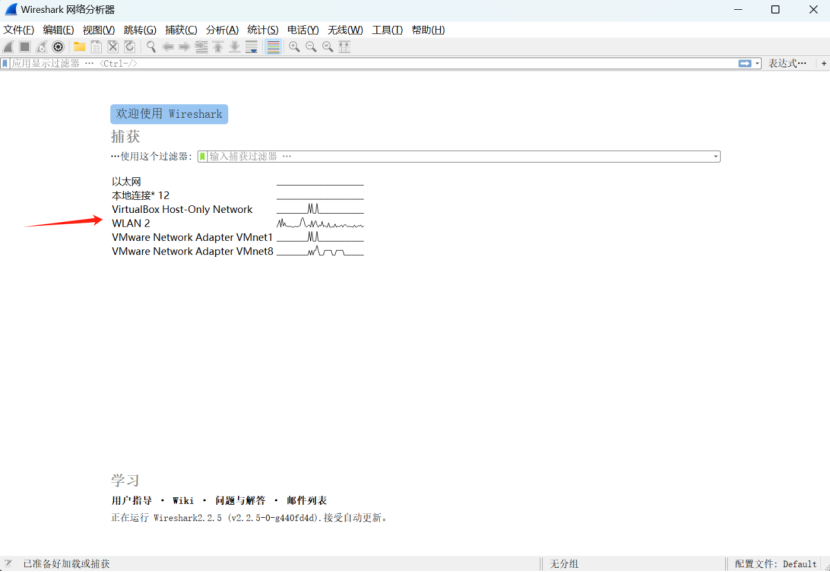Screen dimensions: 830x572
Task: Go to previous packet arrow icon
Action: 168,47
